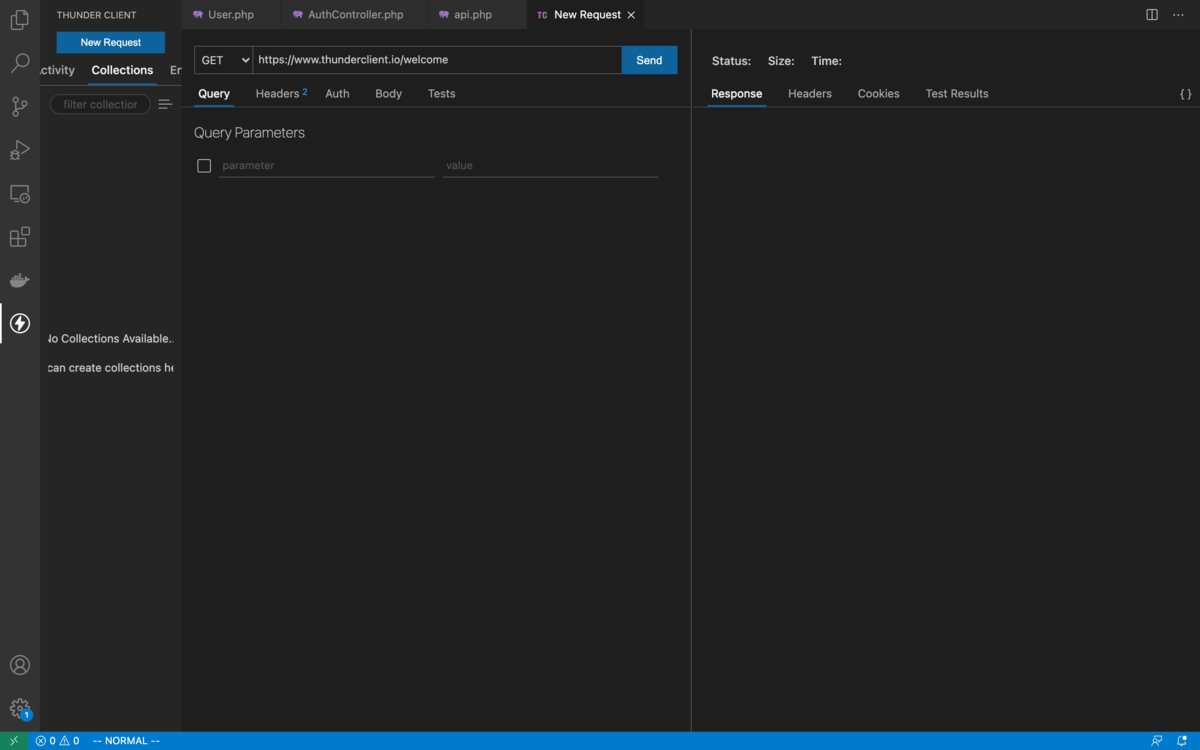The image size is (1200, 750).
Task: Open the Search view in activity bar
Action: 19,63
